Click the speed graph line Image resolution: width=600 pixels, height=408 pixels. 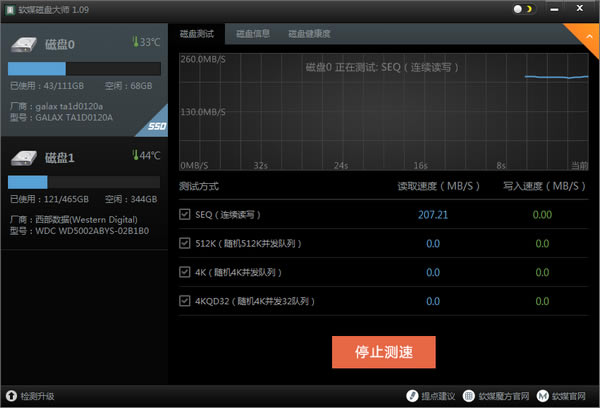point(556,77)
